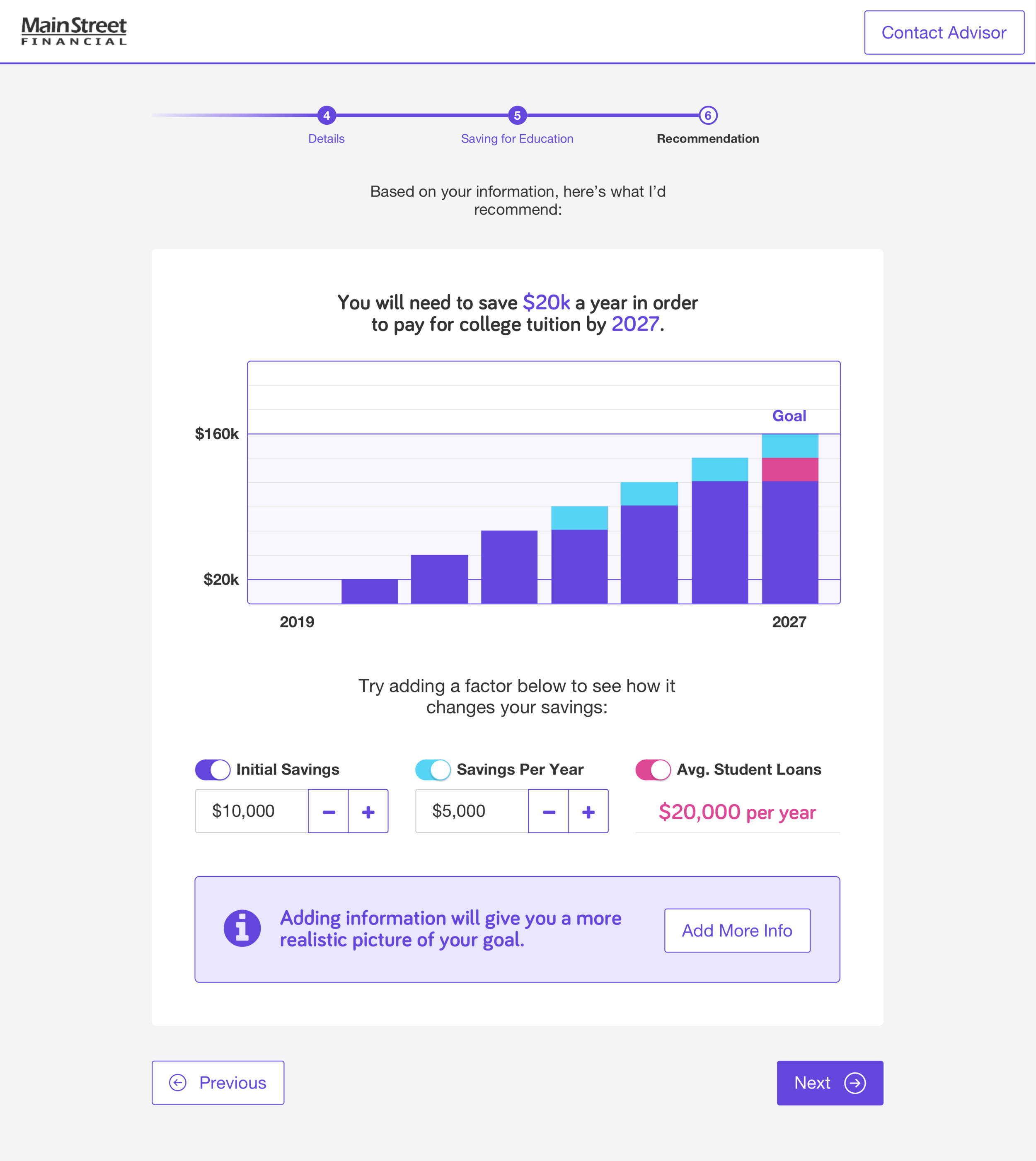Click the $20,000 per year loan value
The image size is (1036, 1161).
click(x=737, y=812)
